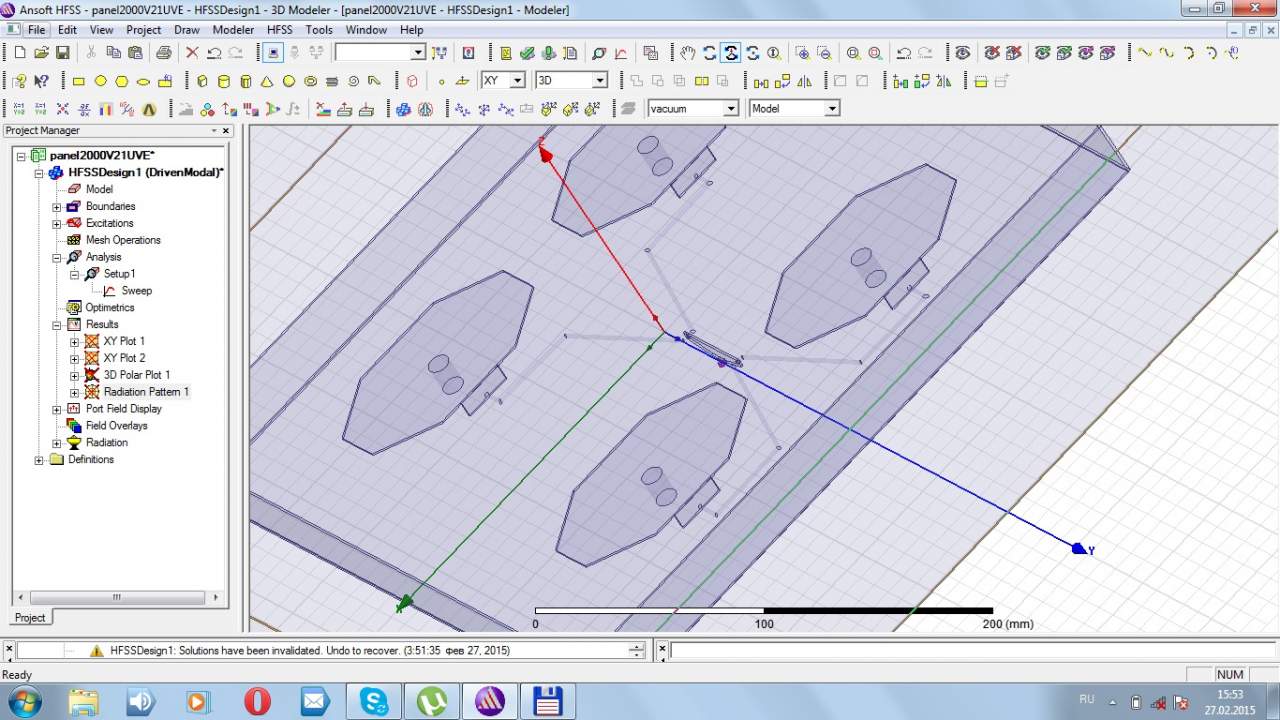The width and height of the screenshot is (1280, 720).
Task: Select Radiation Pattern 1 in tree
Action: [146, 392]
